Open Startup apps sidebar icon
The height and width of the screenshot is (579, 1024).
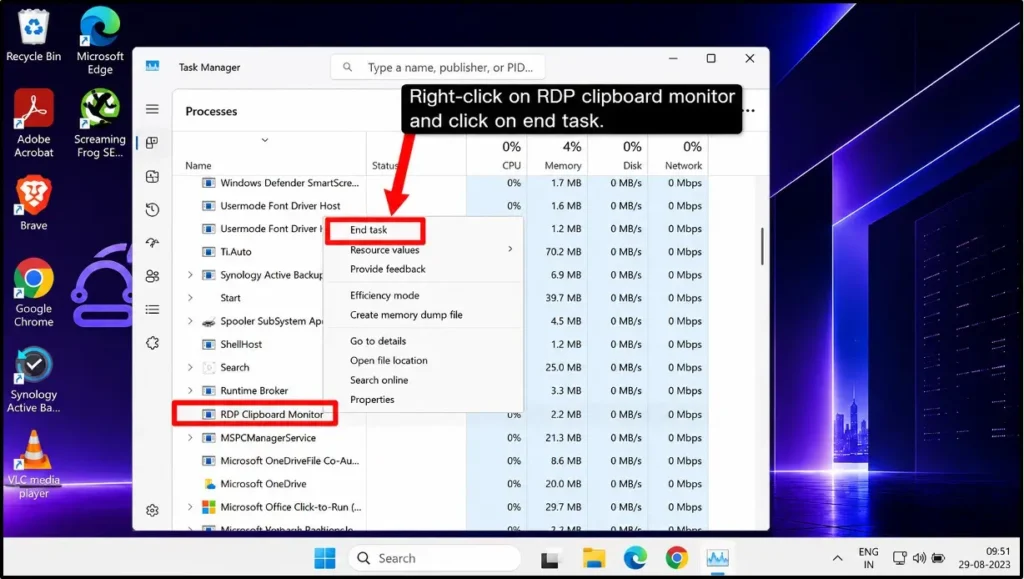pyautogui.click(x=152, y=243)
